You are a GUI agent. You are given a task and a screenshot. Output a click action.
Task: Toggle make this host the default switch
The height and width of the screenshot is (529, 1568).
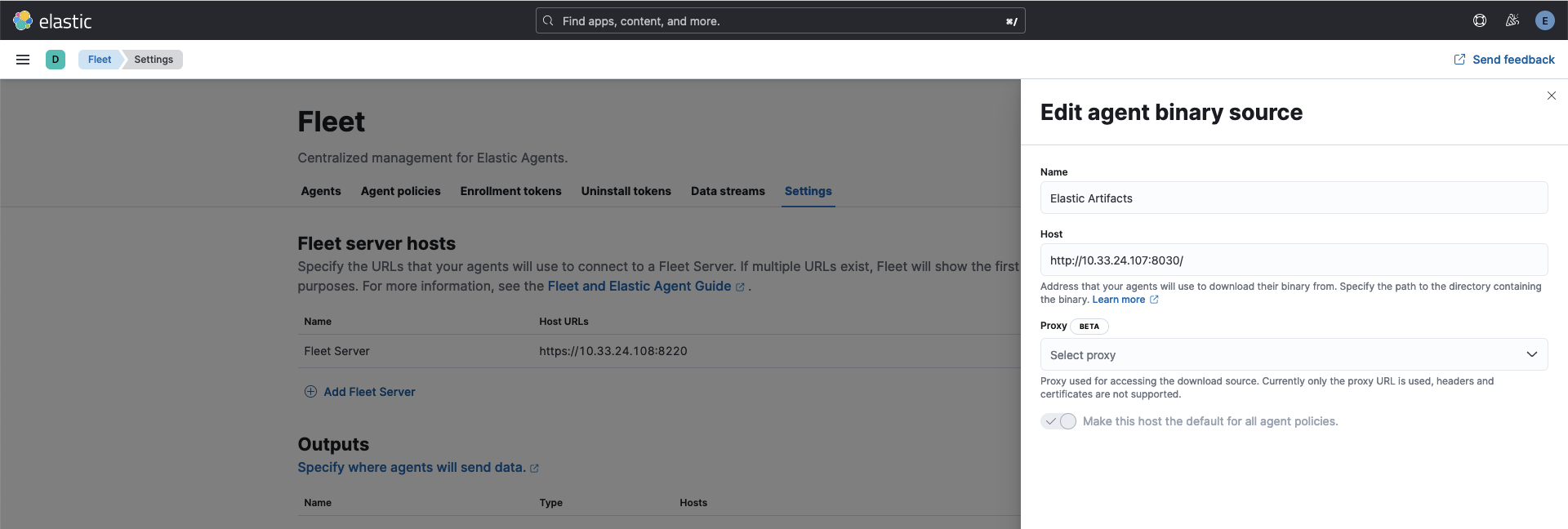1058,421
